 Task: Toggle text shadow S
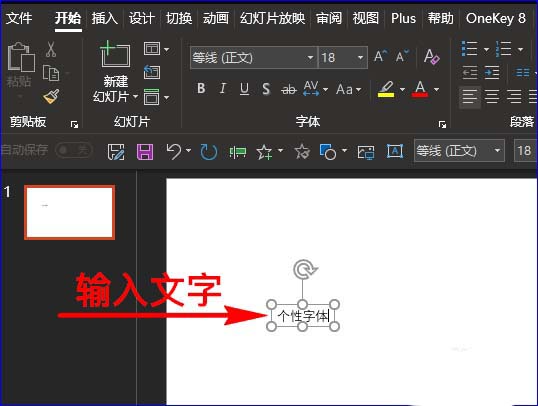266,89
